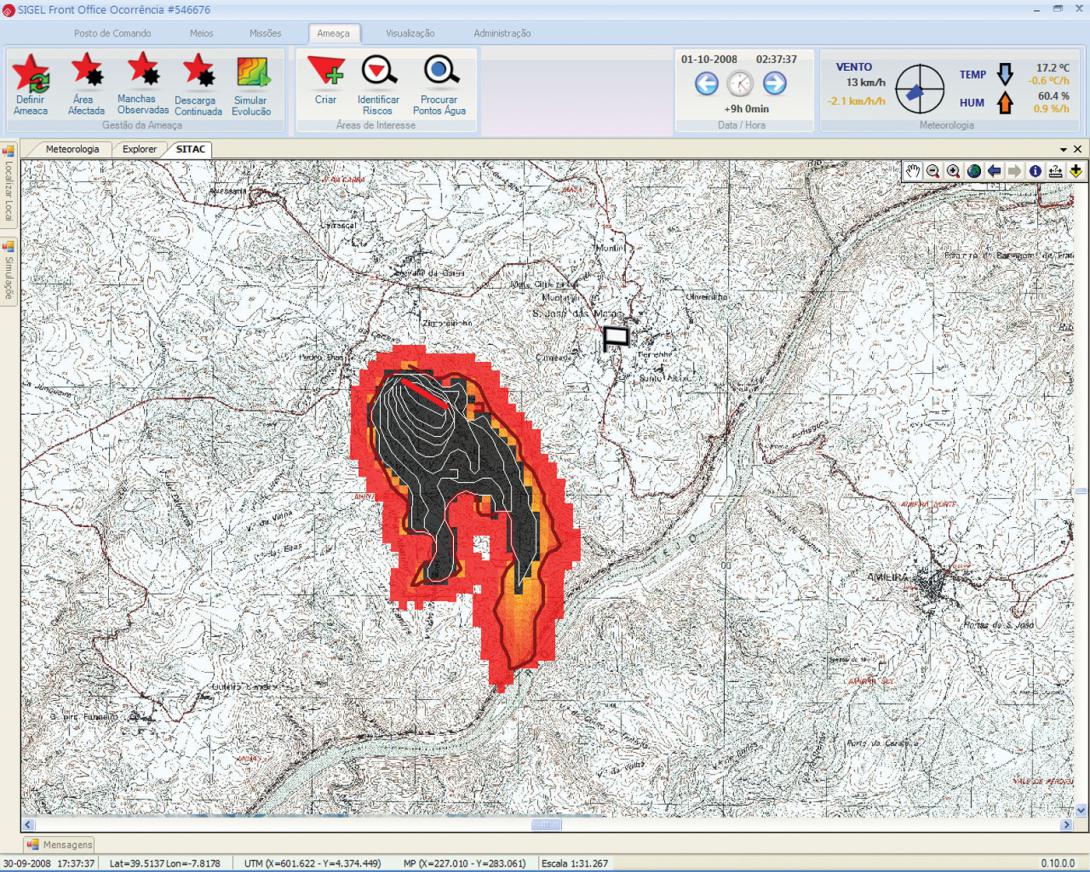Click the Escala 1:31.267 status entry
Viewport: 1090px width, 872px height.
pos(574,863)
